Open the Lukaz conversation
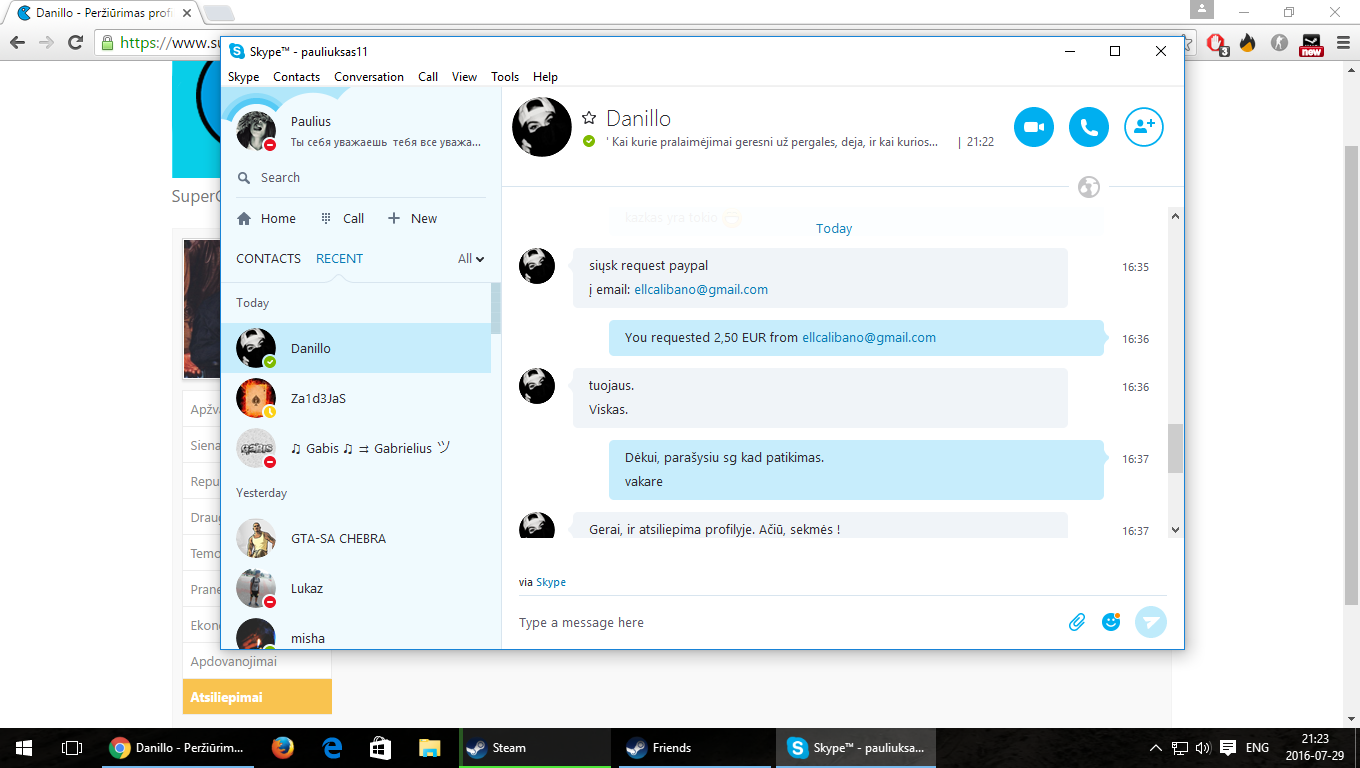Image resolution: width=1360 pixels, height=768 pixels. (356, 588)
